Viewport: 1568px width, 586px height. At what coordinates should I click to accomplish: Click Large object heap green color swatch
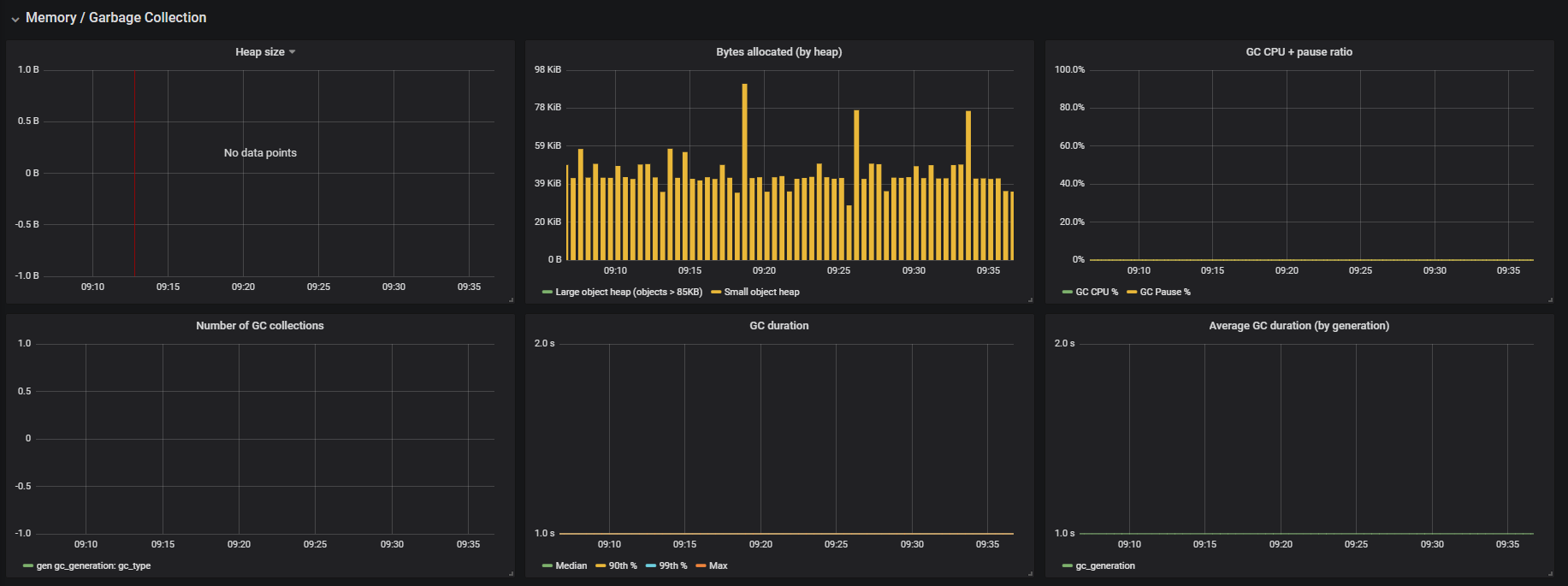coord(547,293)
